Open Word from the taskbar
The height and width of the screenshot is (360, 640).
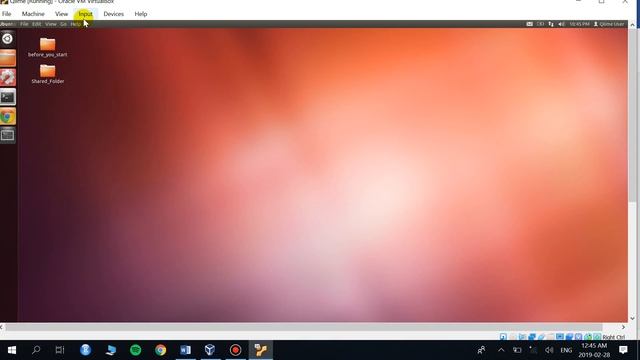pos(185,350)
